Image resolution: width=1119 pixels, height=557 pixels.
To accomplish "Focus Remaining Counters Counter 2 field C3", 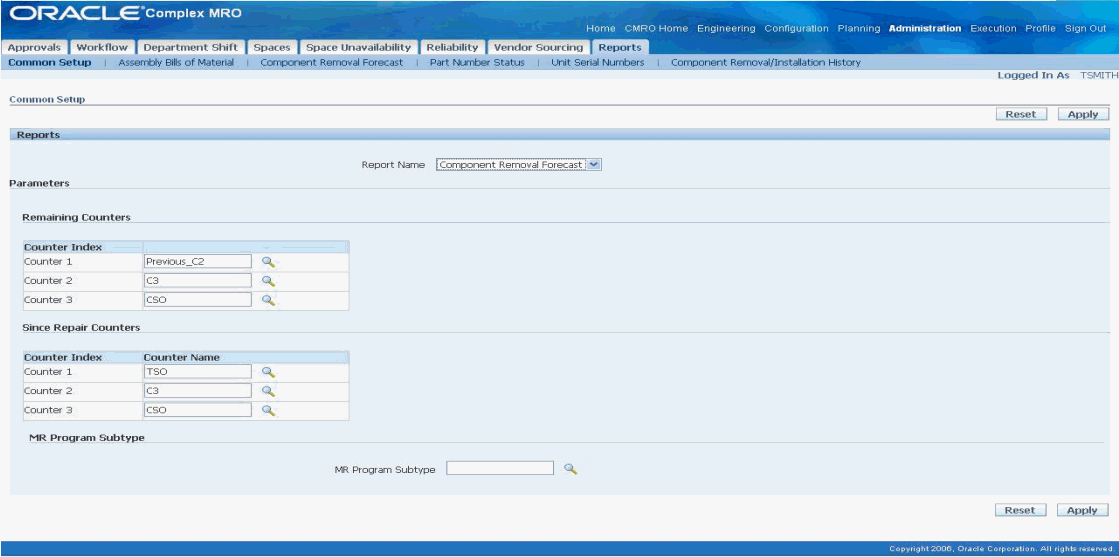I will (198, 281).
